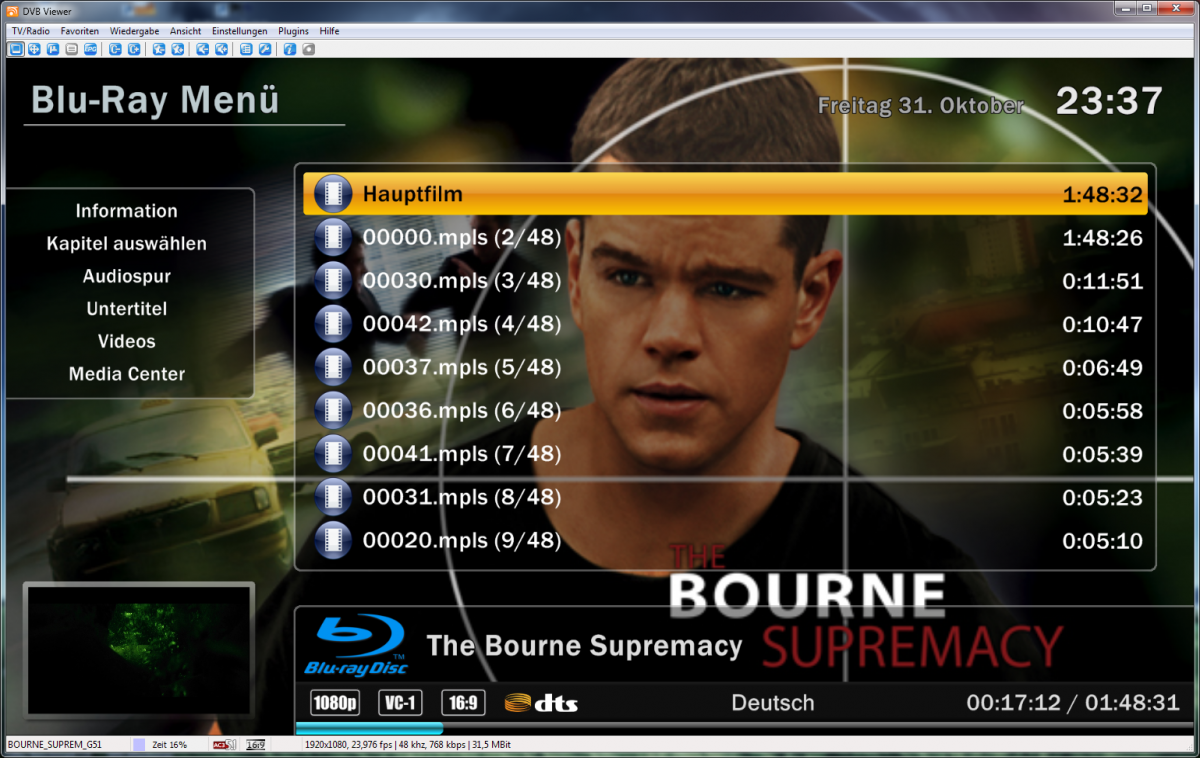Click the favorite plus star icon
This screenshot has height=758, width=1200.
click(x=177, y=49)
